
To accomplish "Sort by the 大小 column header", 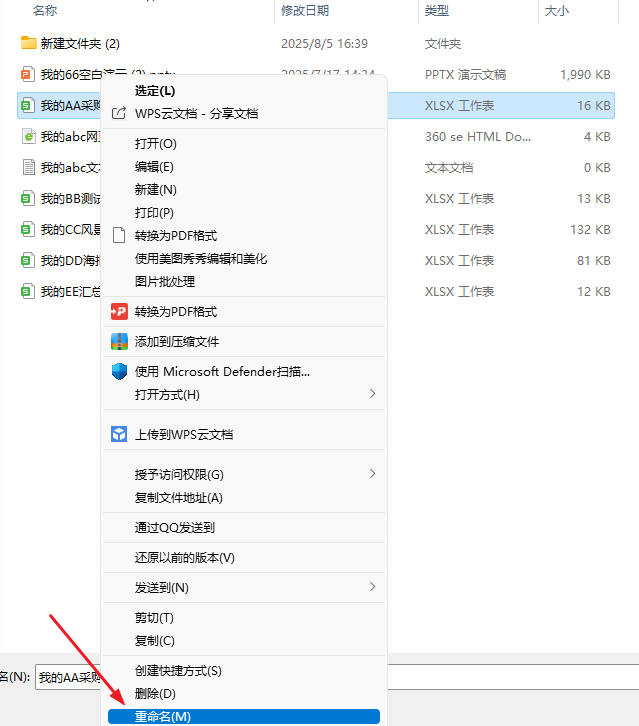I will tap(557, 10).
